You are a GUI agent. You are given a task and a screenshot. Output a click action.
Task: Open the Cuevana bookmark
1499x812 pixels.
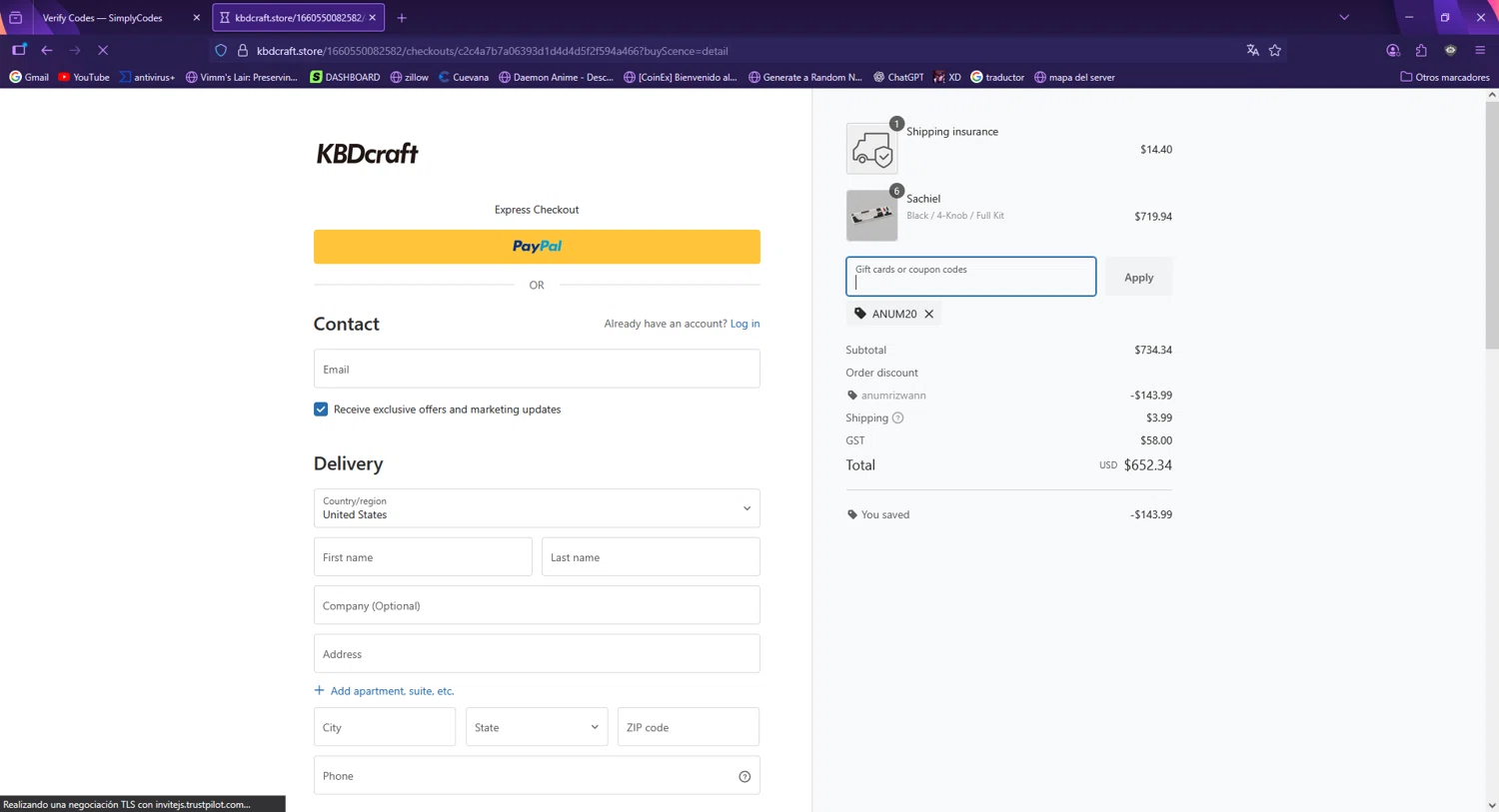[x=464, y=77]
